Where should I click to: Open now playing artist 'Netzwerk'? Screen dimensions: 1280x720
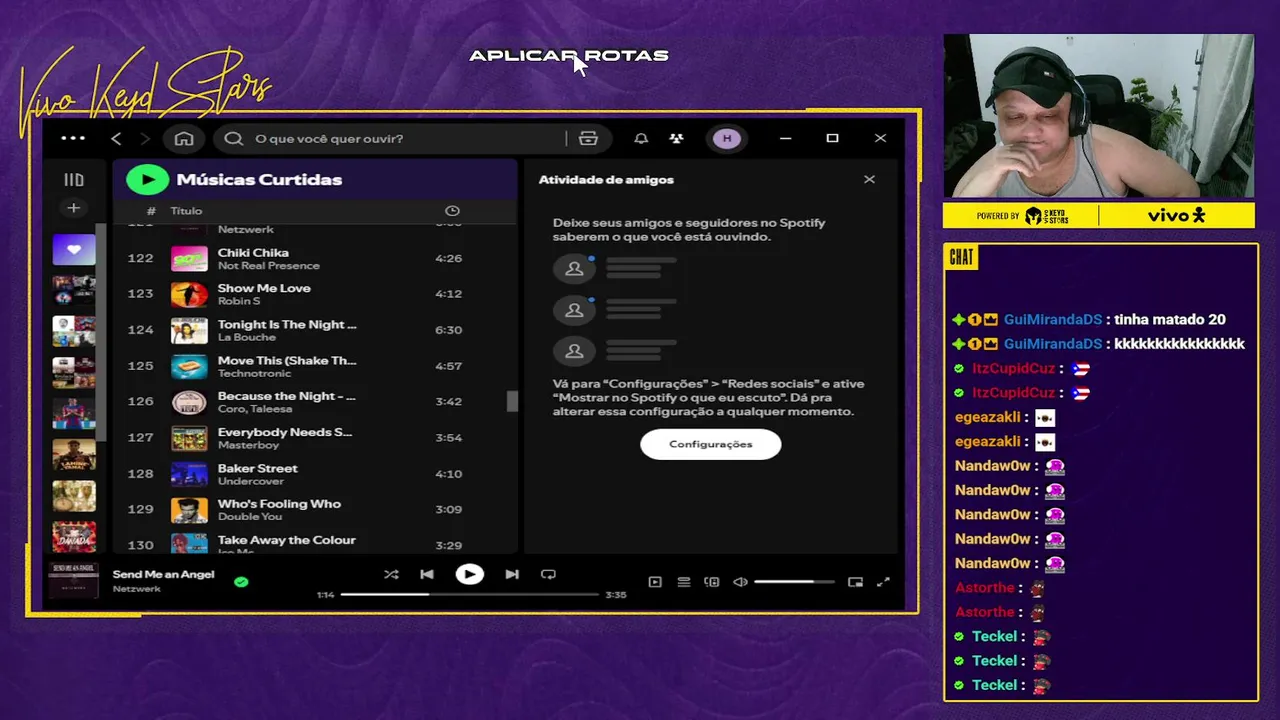[137, 589]
